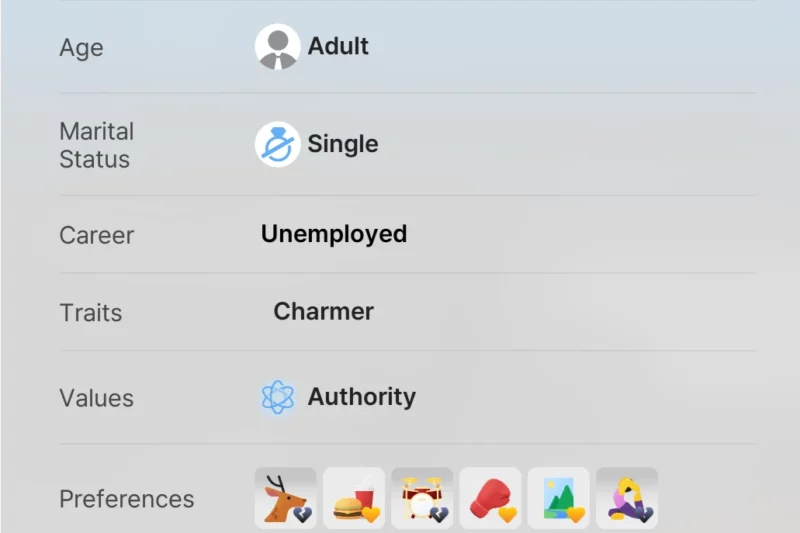Click the Charmer trait text
Screen dimensions: 800x533
tap(323, 311)
